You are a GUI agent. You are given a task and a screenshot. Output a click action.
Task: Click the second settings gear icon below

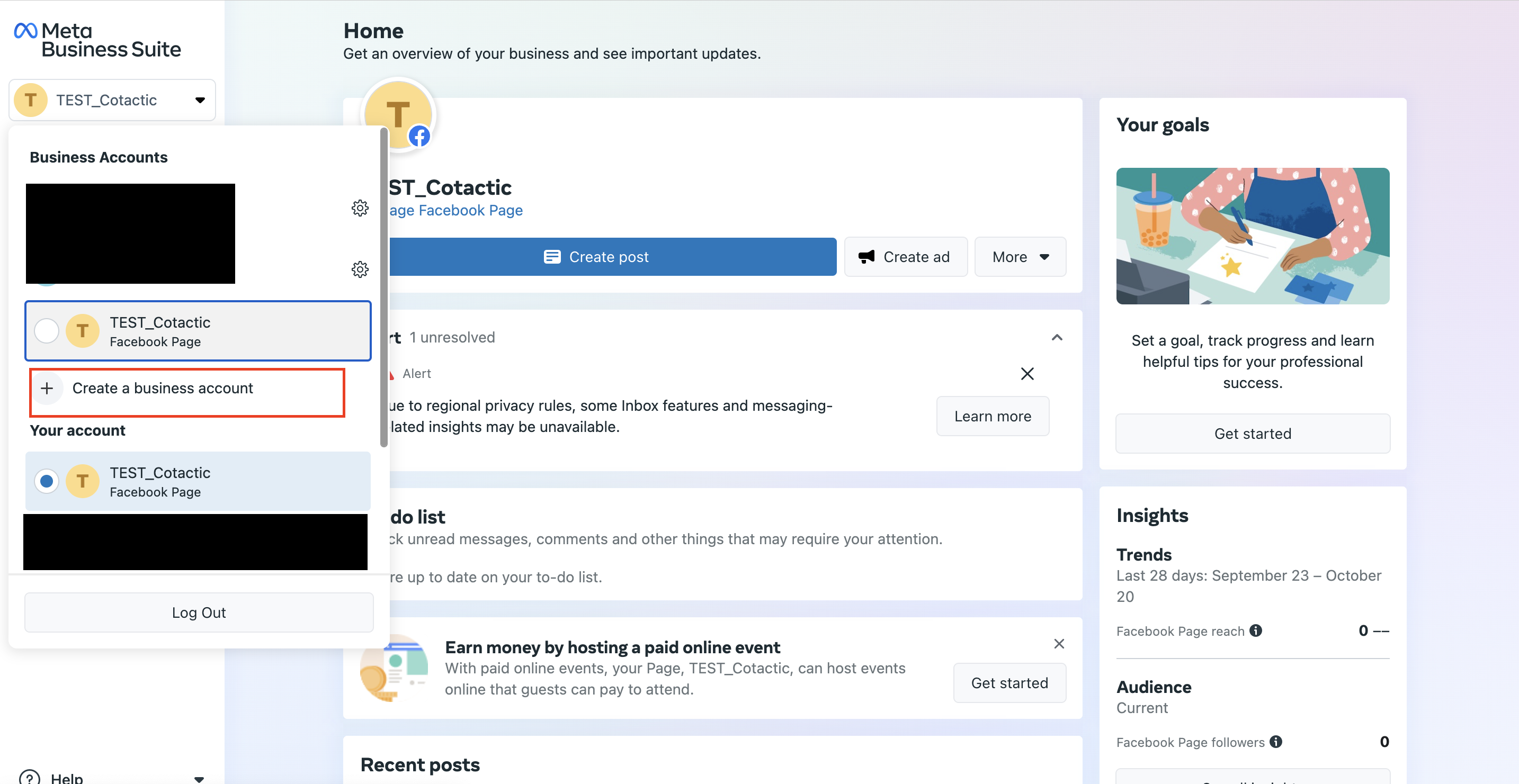pyautogui.click(x=359, y=268)
